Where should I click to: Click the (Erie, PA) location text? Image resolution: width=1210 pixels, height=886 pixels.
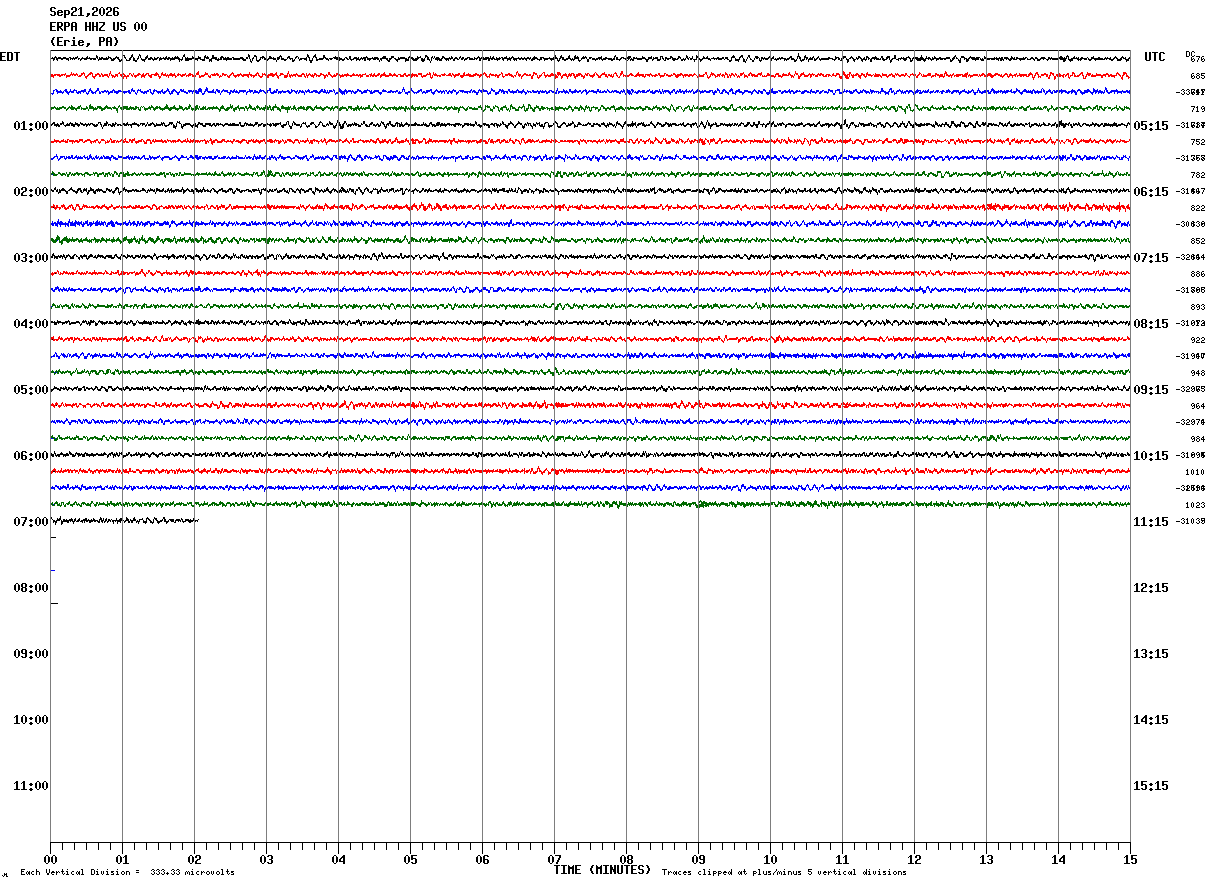[84, 42]
